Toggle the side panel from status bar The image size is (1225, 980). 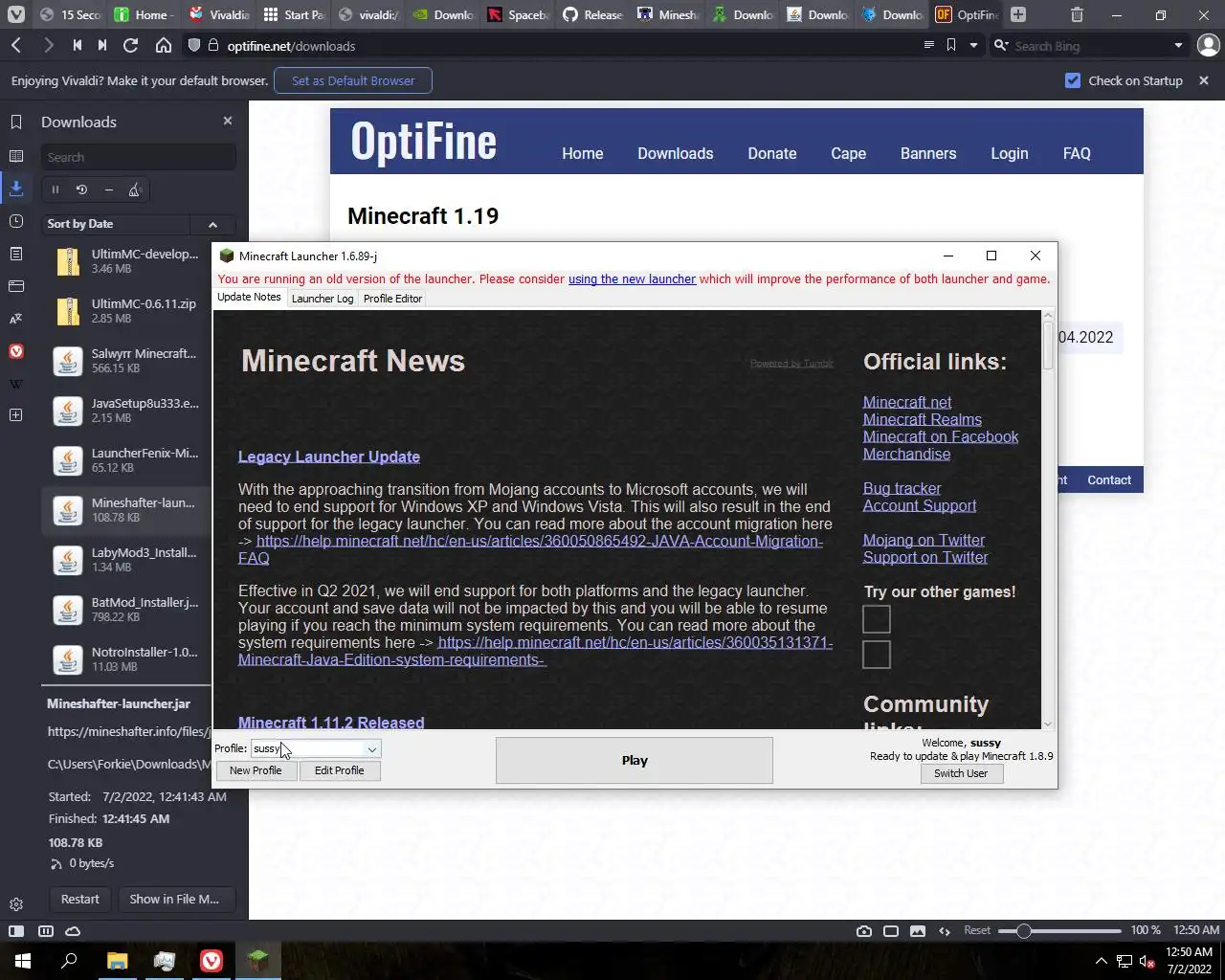click(16, 930)
